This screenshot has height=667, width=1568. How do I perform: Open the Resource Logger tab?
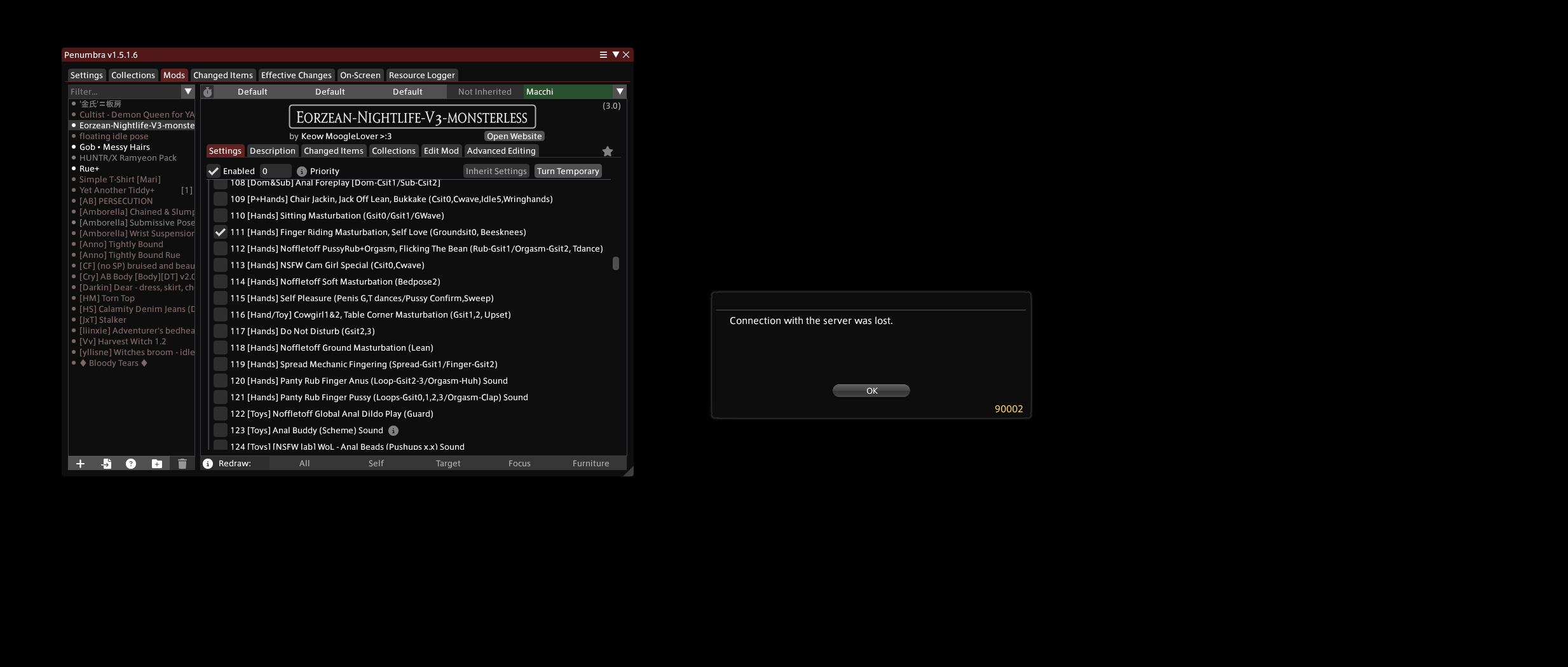(422, 75)
